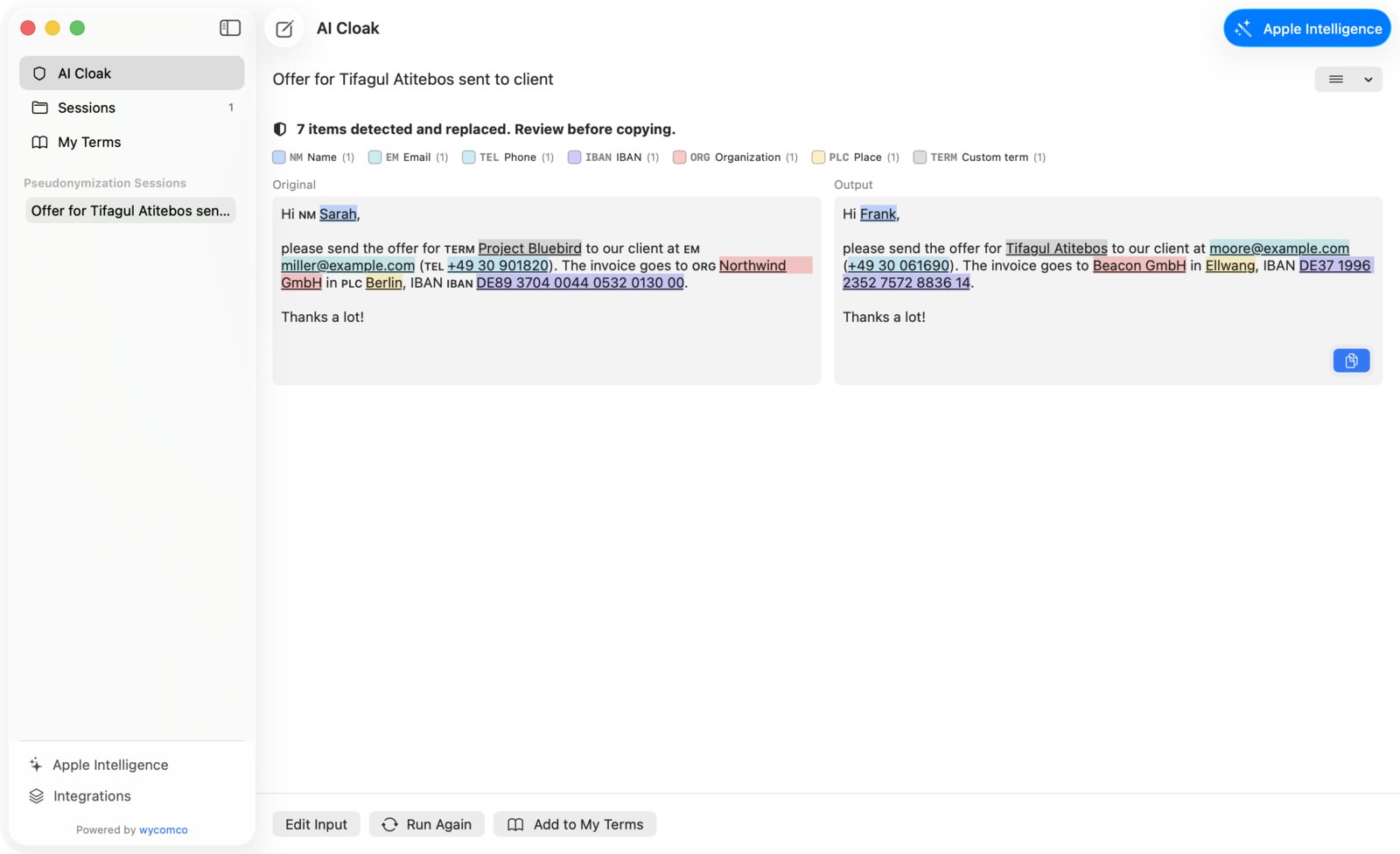
Task: Click 'Sarah' in the Original text
Action: 338,214
